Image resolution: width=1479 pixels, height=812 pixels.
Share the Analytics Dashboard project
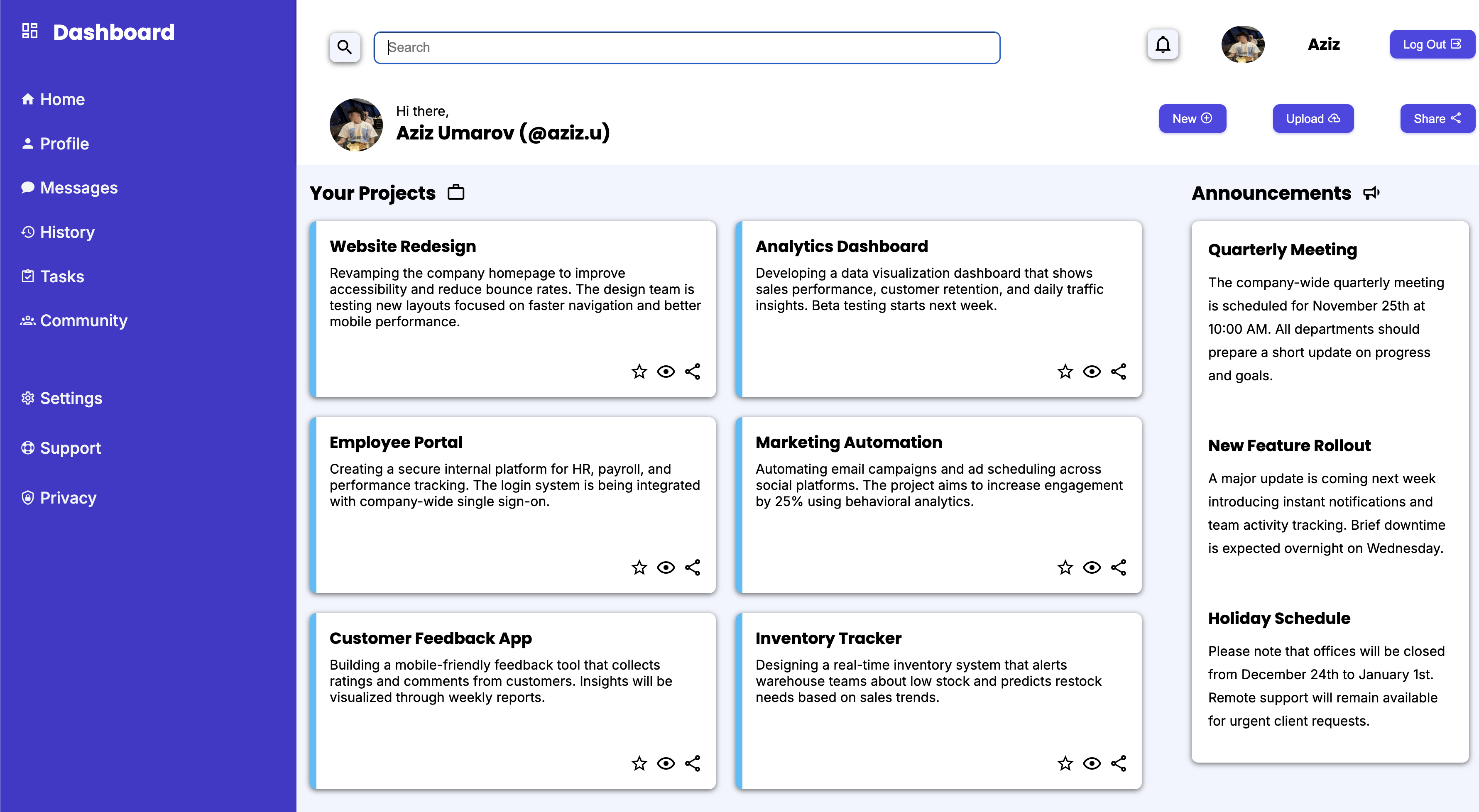(x=1119, y=372)
